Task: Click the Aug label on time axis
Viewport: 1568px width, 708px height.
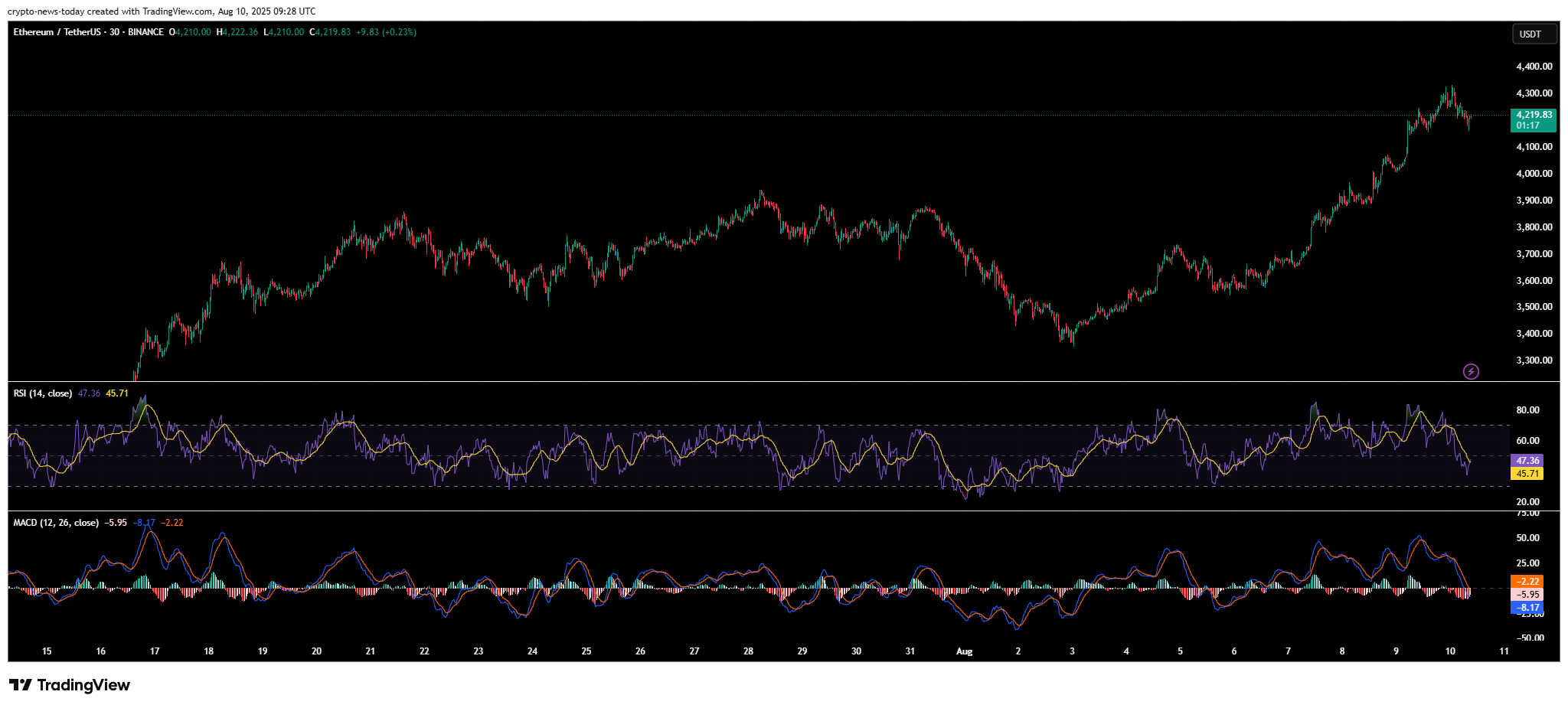Action: (x=964, y=651)
